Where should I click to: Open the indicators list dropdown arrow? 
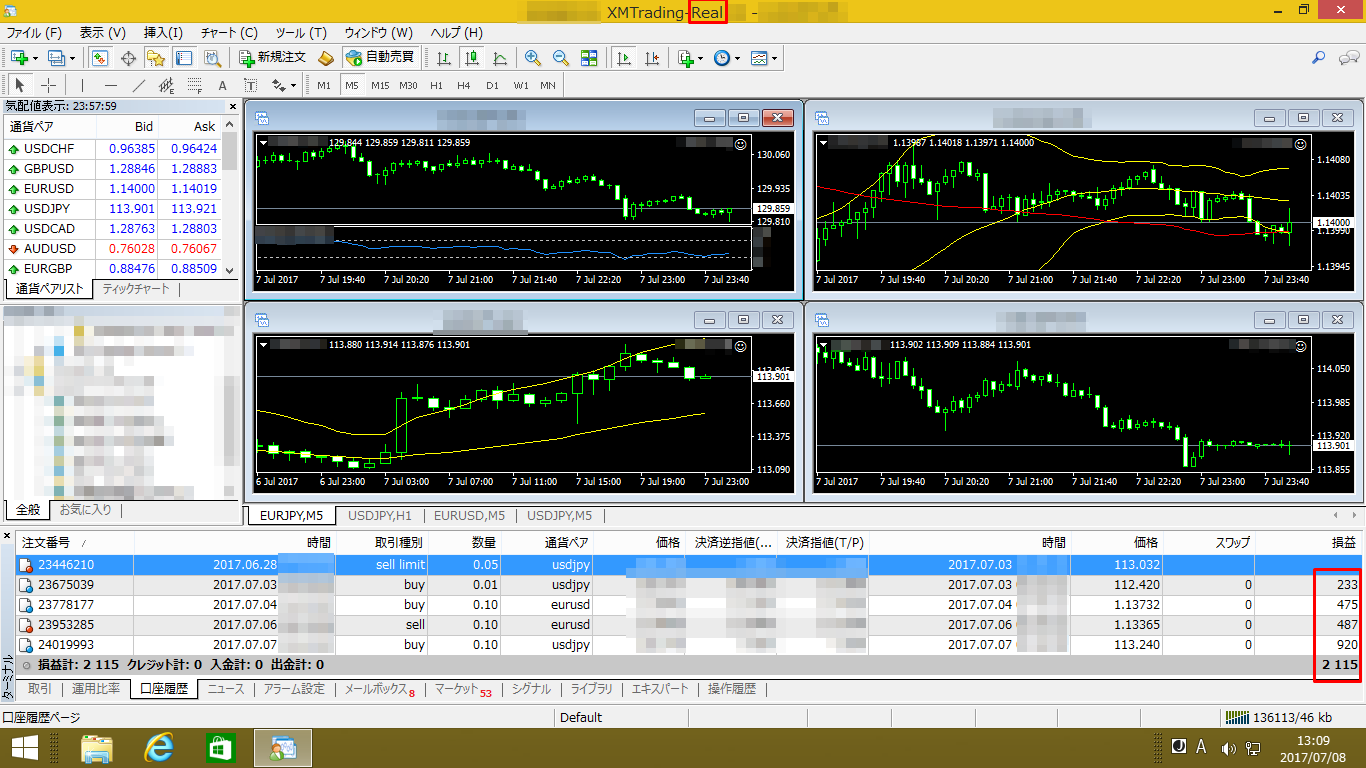point(699,58)
